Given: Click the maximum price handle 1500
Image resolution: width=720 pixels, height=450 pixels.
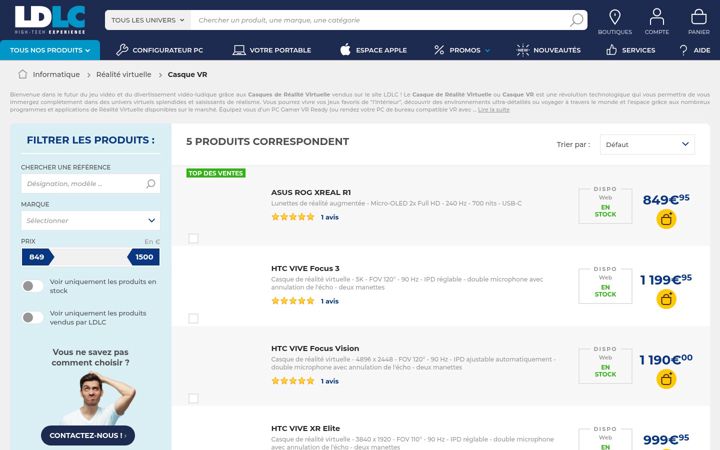Looking at the screenshot, I should click(143, 257).
